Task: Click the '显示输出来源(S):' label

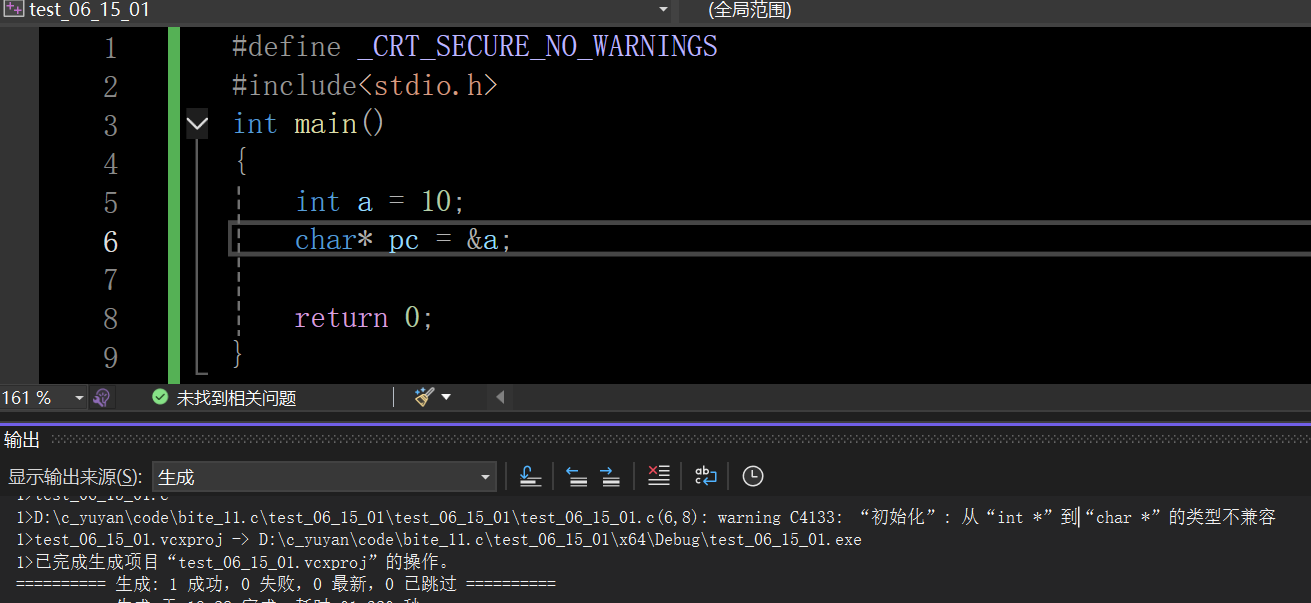Action: [75, 478]
